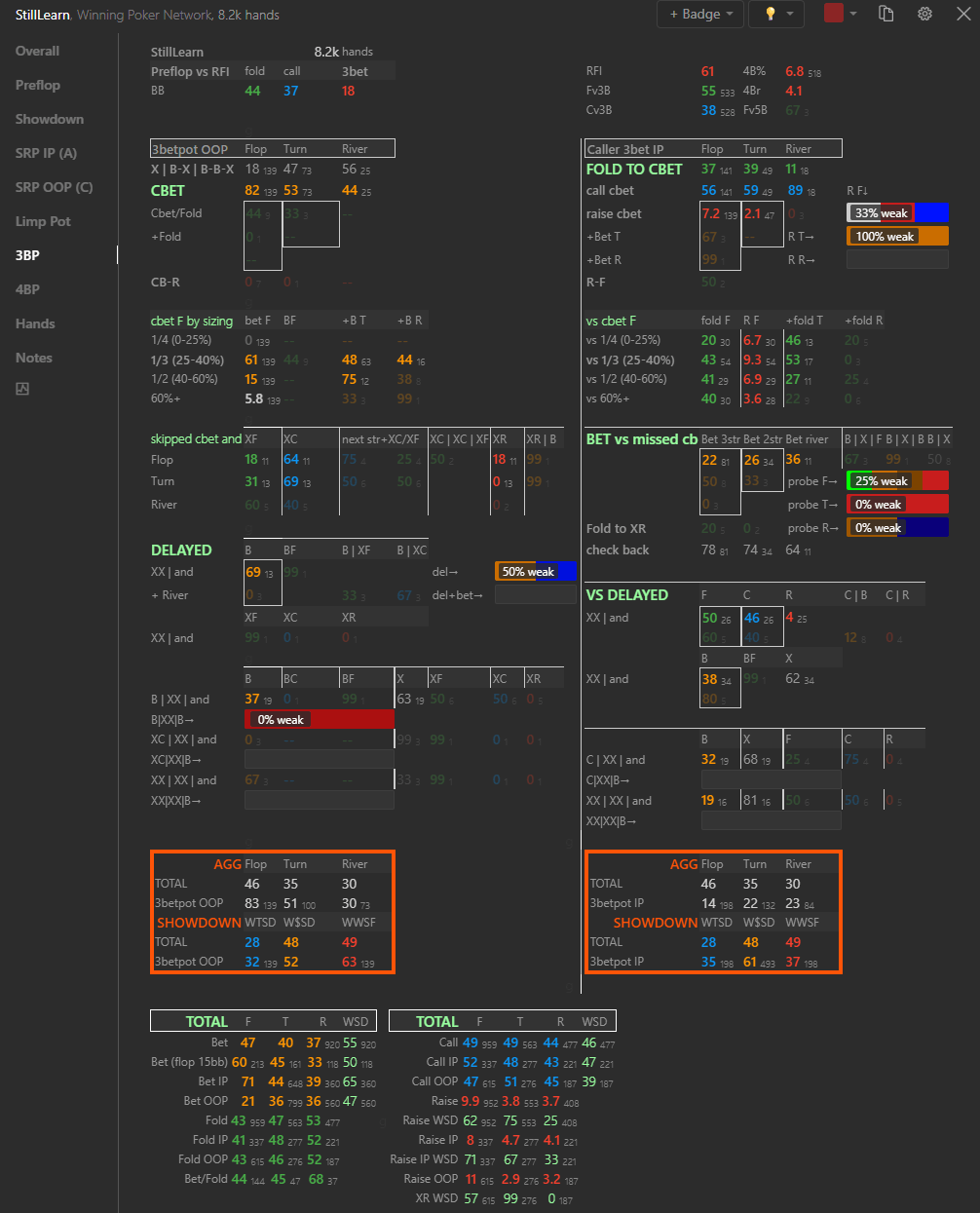Click the 4B% value 6.8

(795, 71)
